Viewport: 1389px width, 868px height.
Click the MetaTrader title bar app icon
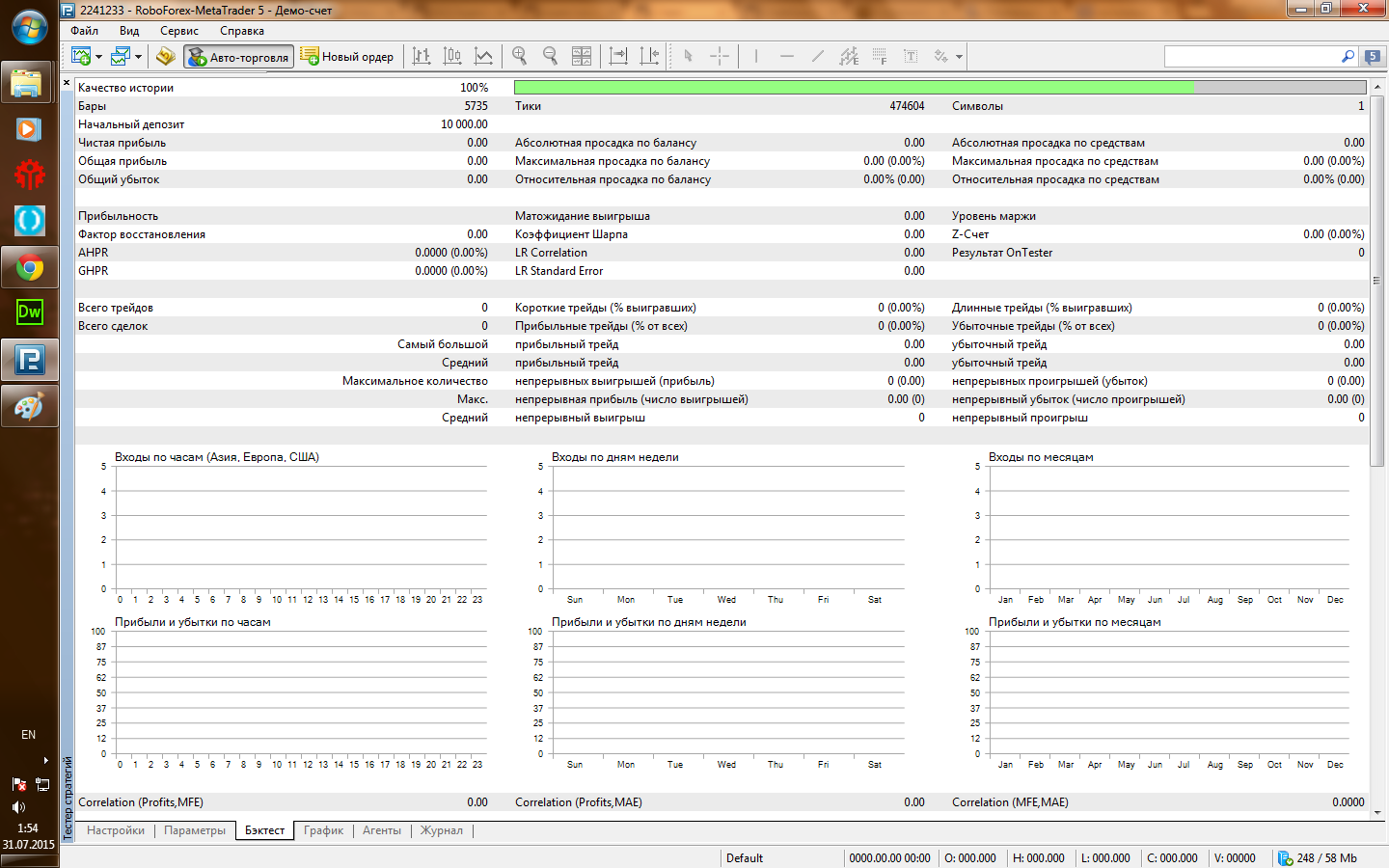pos(68,10)
